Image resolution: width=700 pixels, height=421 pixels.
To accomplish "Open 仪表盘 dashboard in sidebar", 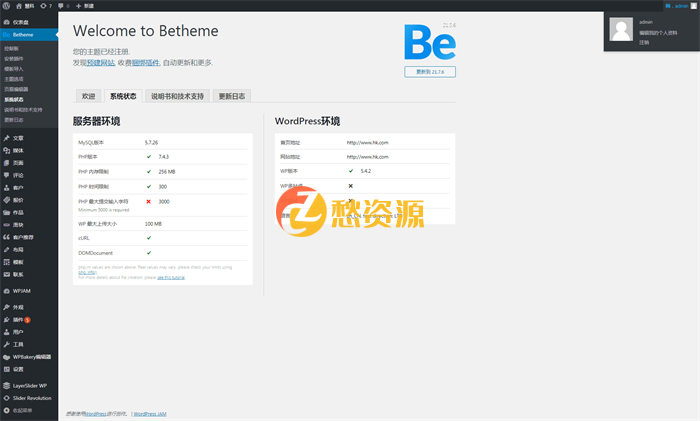I will point(29,22).
